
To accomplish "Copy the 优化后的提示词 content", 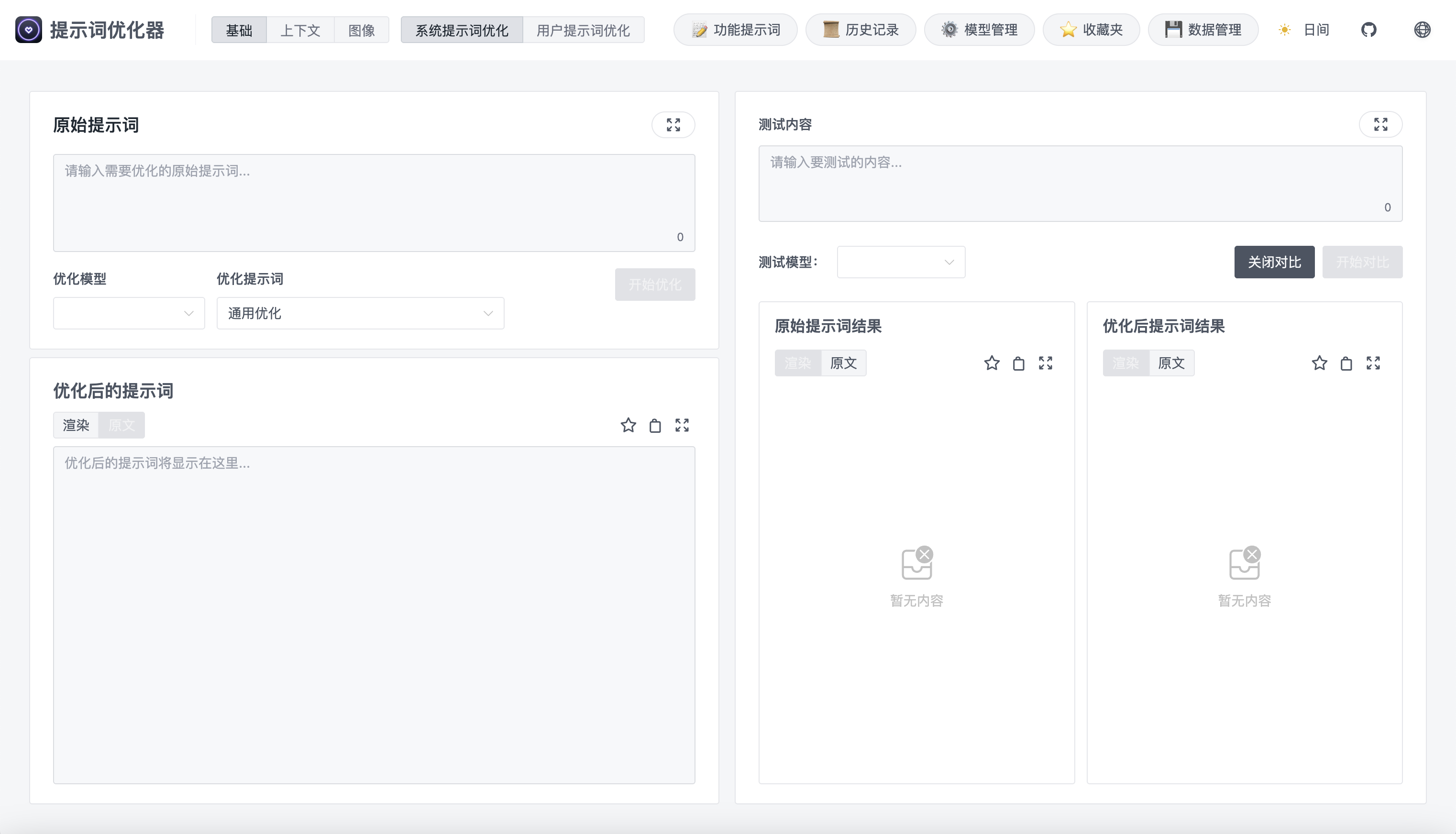I will coord(655,425).
